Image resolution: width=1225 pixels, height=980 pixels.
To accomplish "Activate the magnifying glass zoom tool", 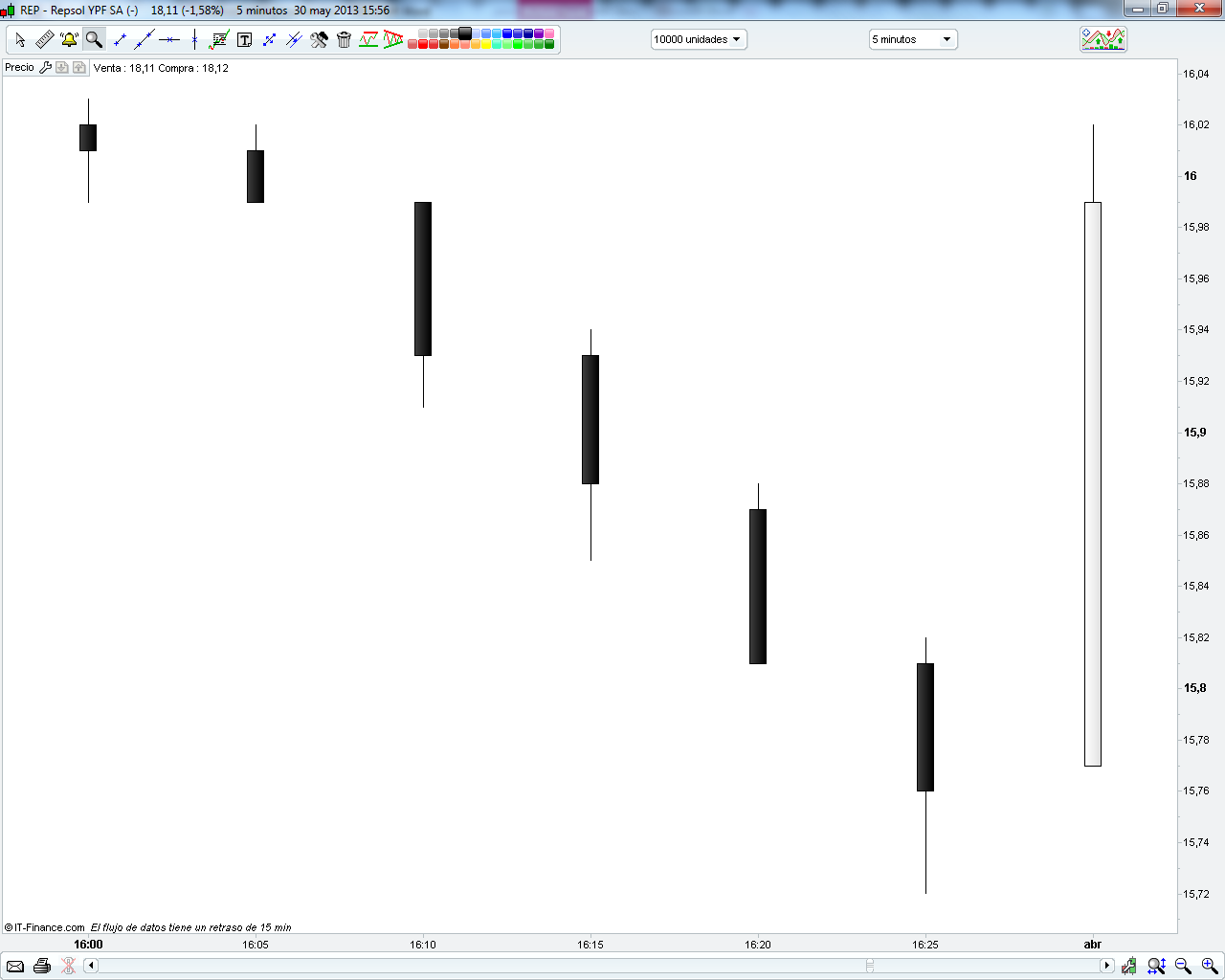I will 94,39.
